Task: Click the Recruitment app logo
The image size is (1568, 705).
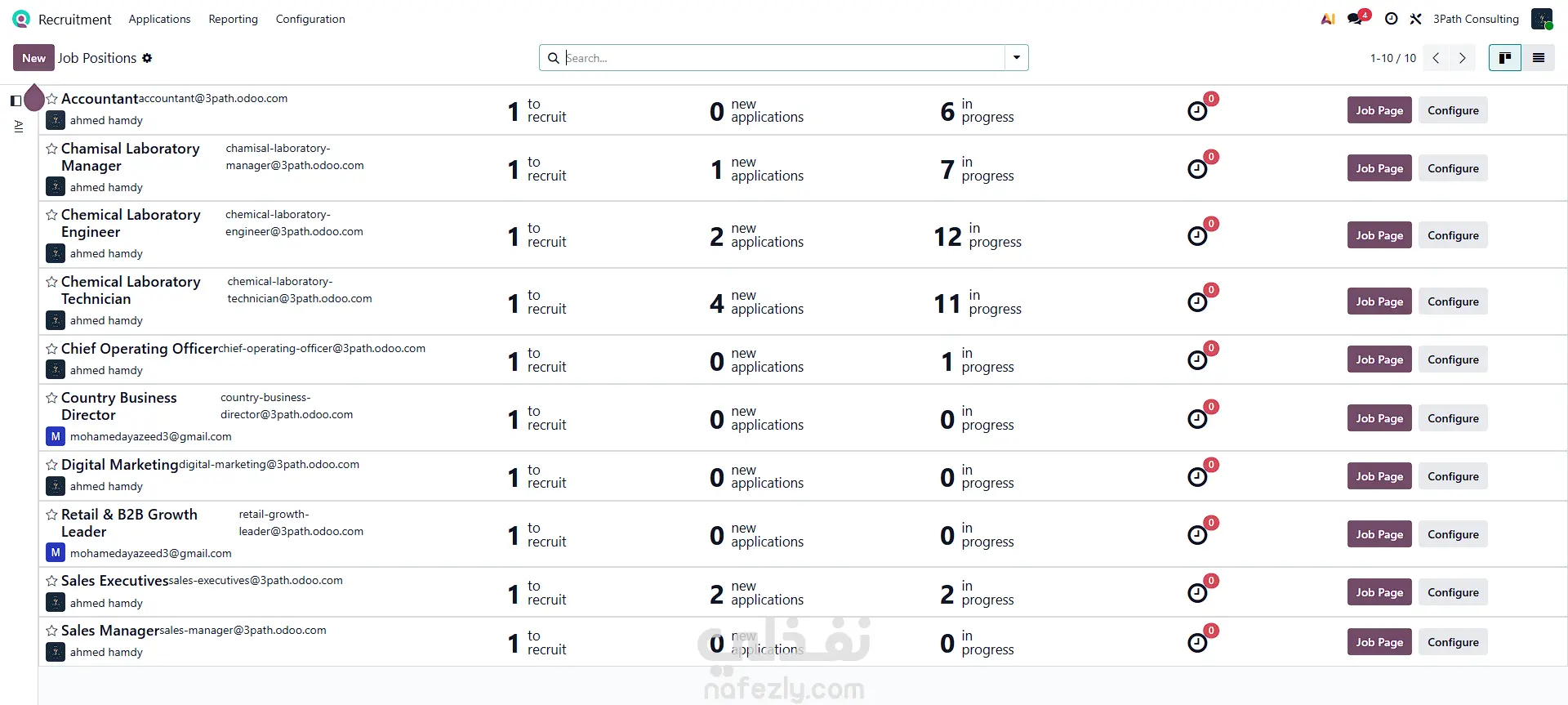Action: point(21,19)
